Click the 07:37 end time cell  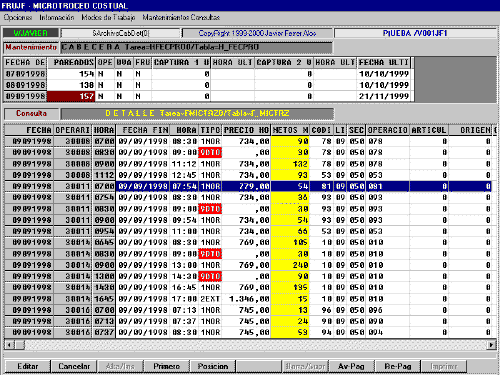185,321
